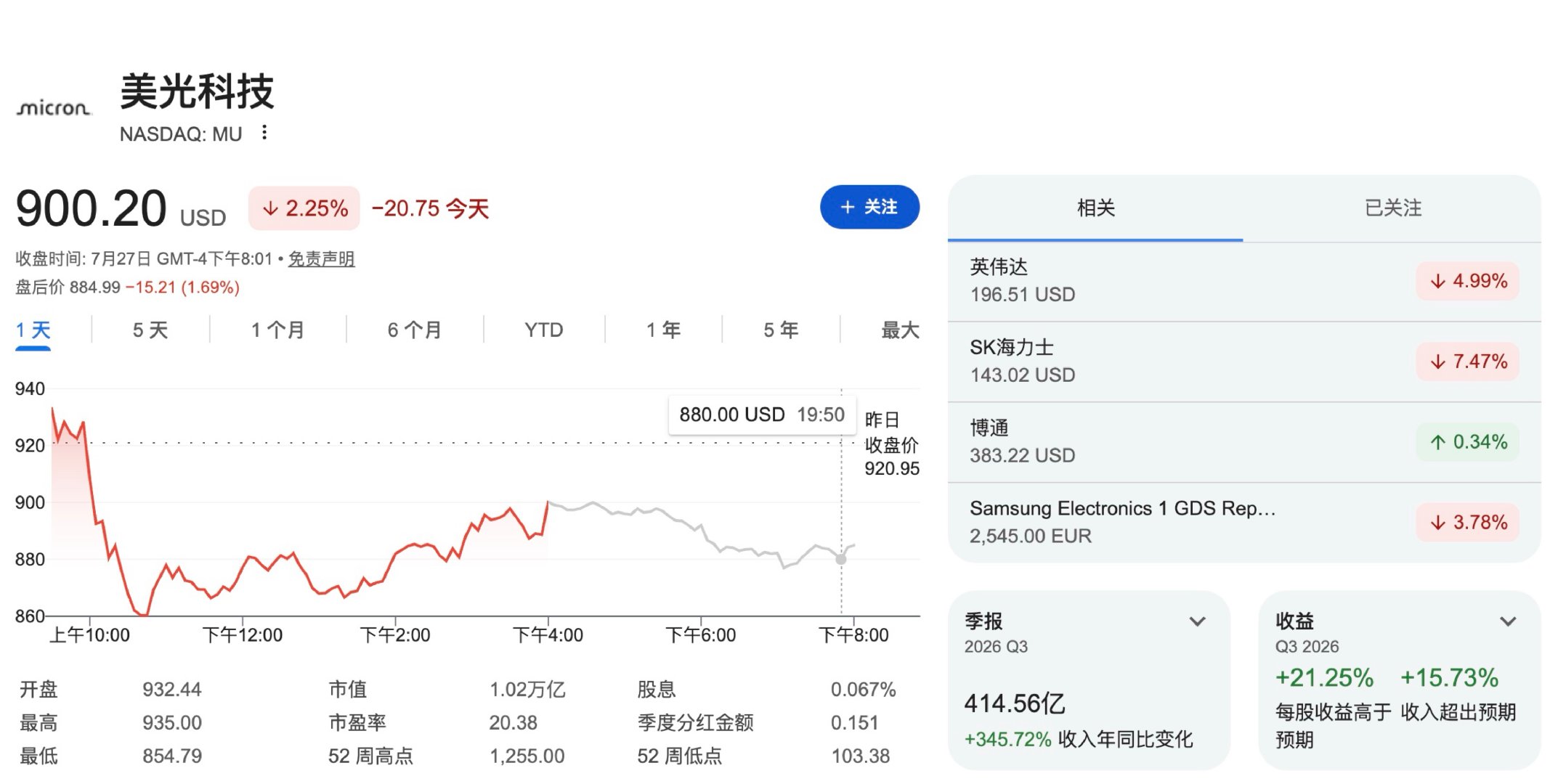
Task: Select the 1 年 time range tab
Action: [663, 330]
